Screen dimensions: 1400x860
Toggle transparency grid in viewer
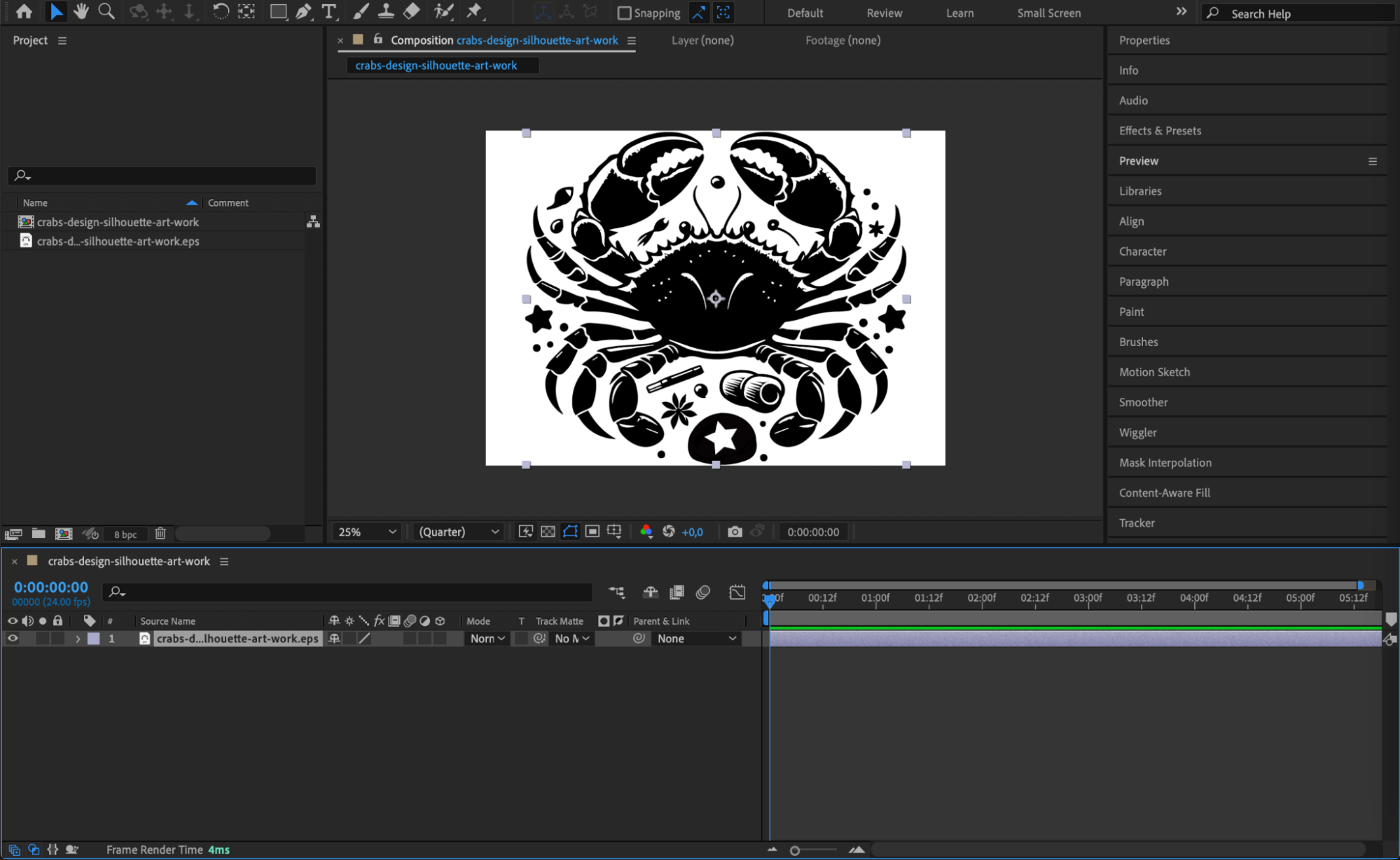click(x=548, y=532)
